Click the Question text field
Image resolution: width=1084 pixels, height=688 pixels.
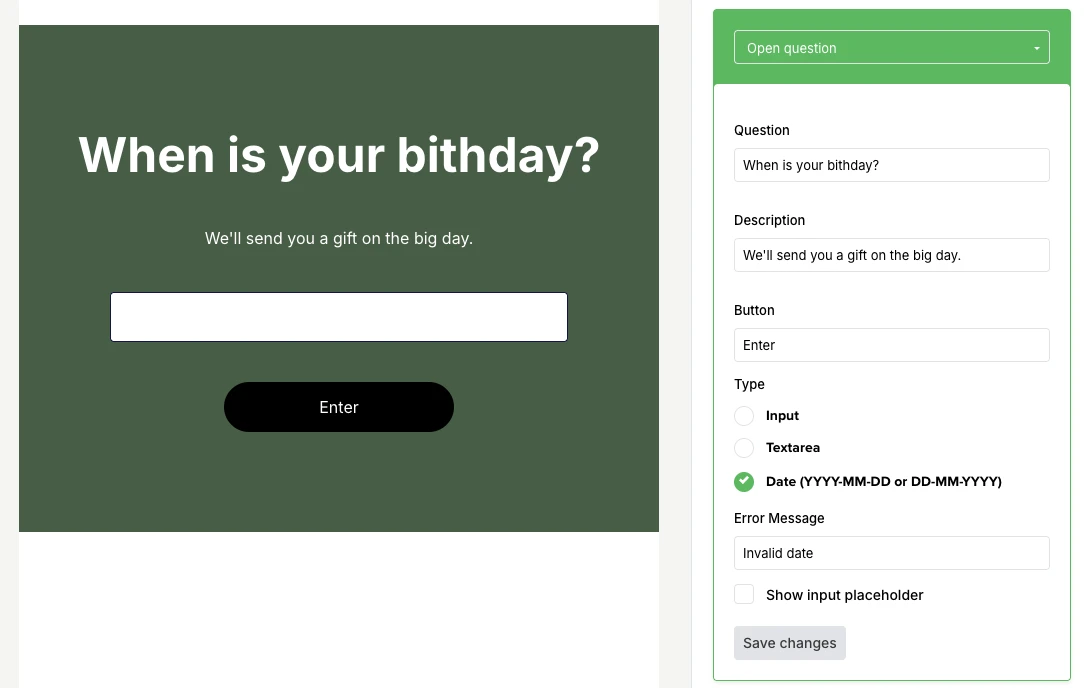coord(891,165)
